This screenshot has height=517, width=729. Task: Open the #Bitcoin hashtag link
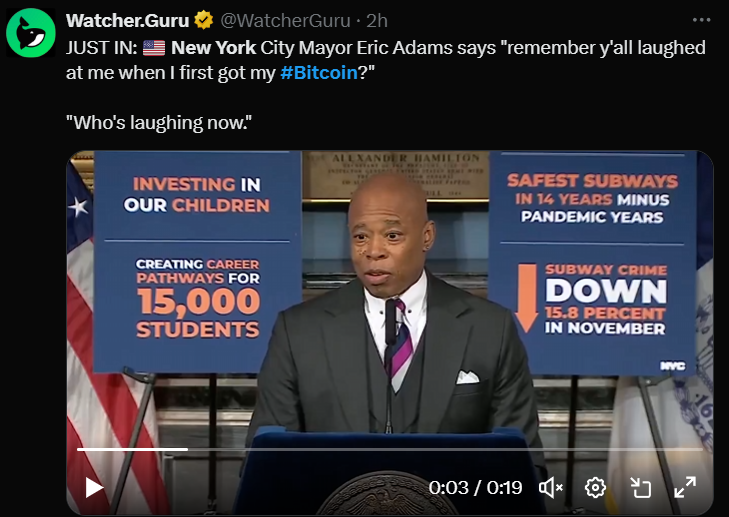coord(319,73)
